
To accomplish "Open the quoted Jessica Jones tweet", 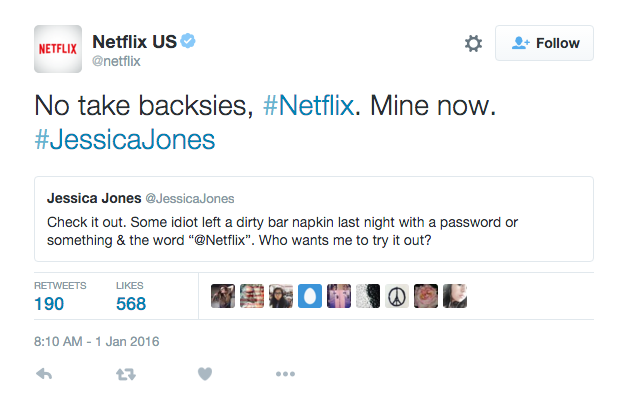I will pos(314,221).
